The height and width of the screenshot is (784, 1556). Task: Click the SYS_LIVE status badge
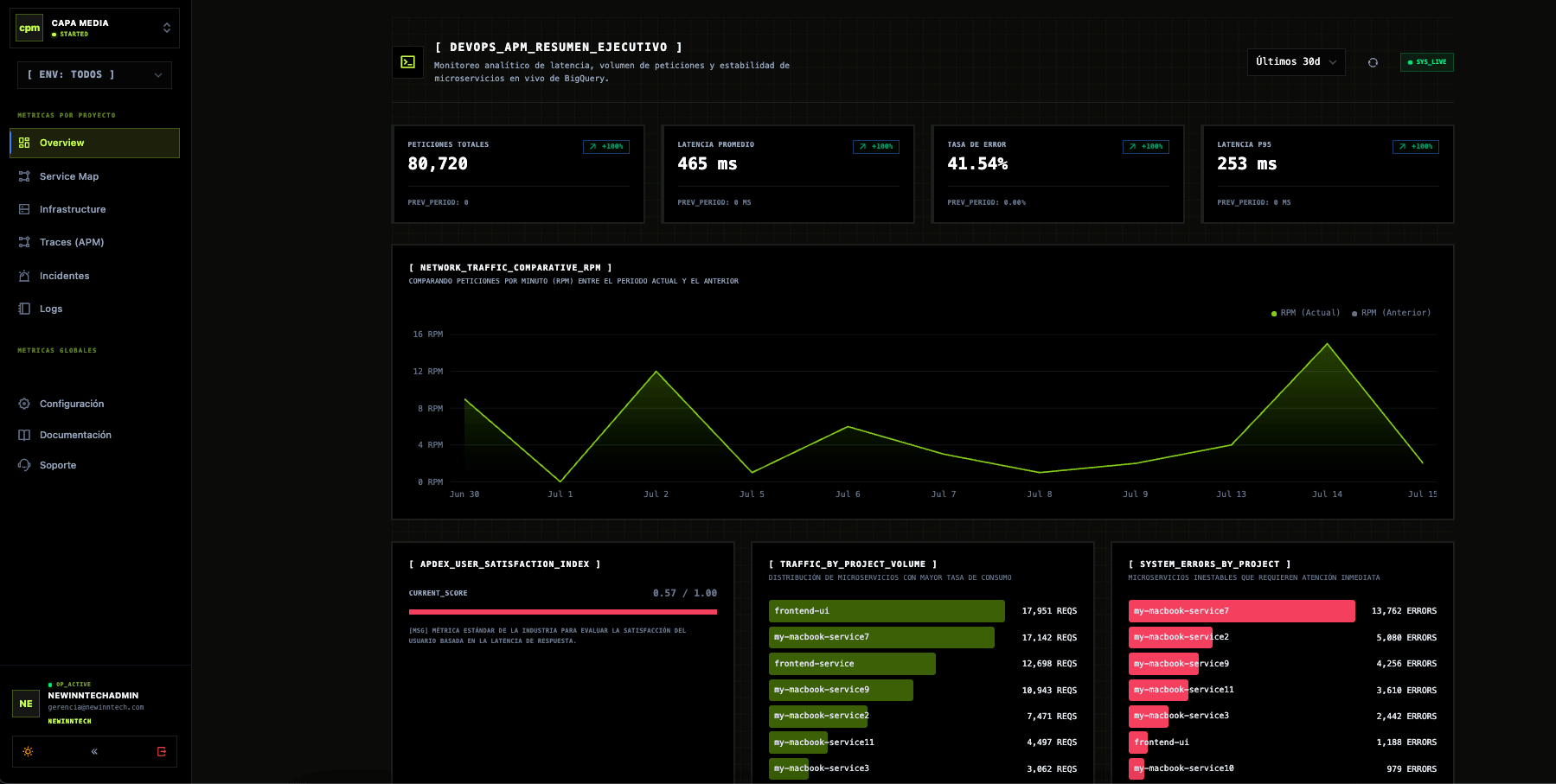pos(1427,62)
